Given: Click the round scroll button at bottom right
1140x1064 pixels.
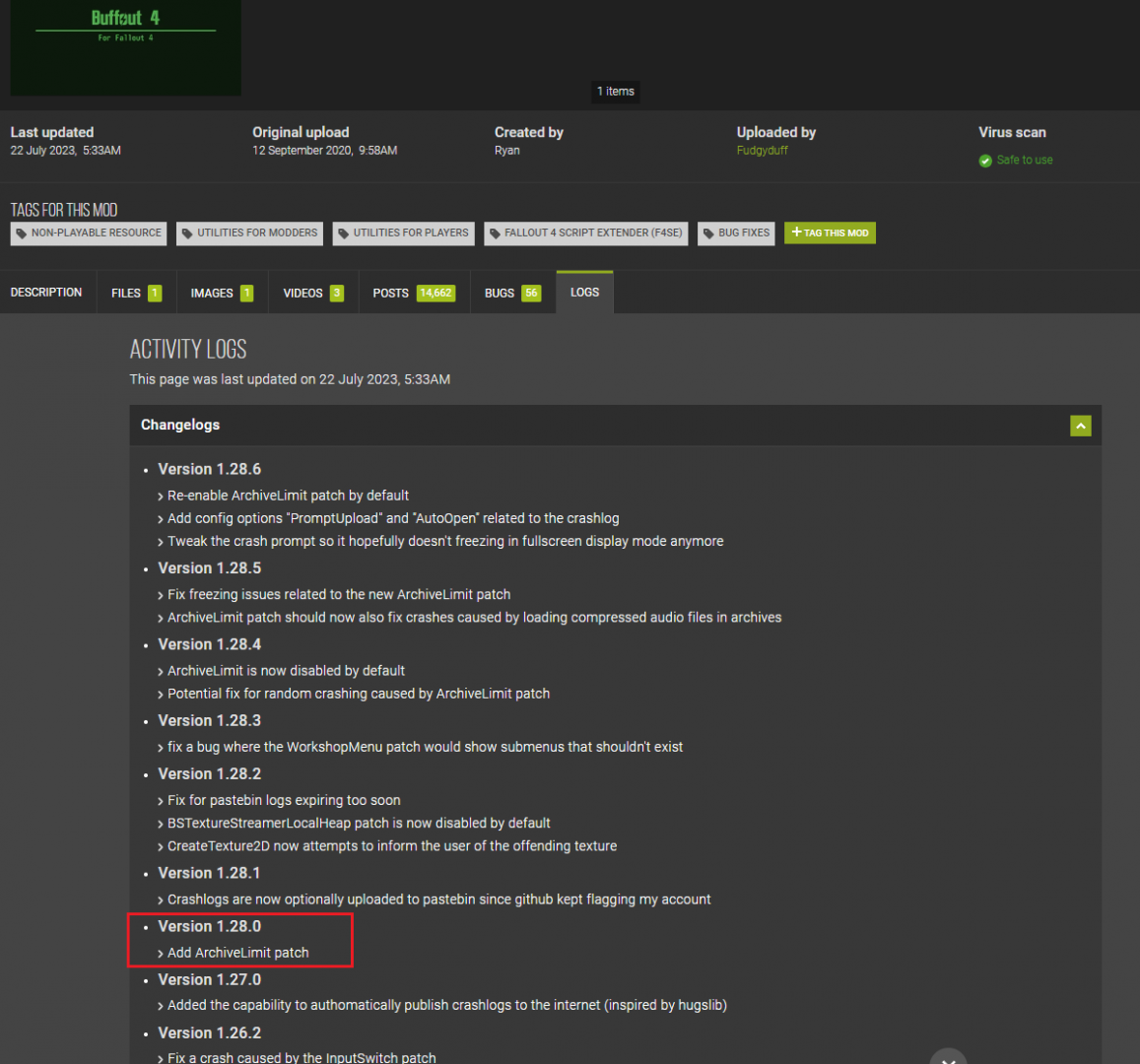Looking at the screenshot, I should 948,1056.
